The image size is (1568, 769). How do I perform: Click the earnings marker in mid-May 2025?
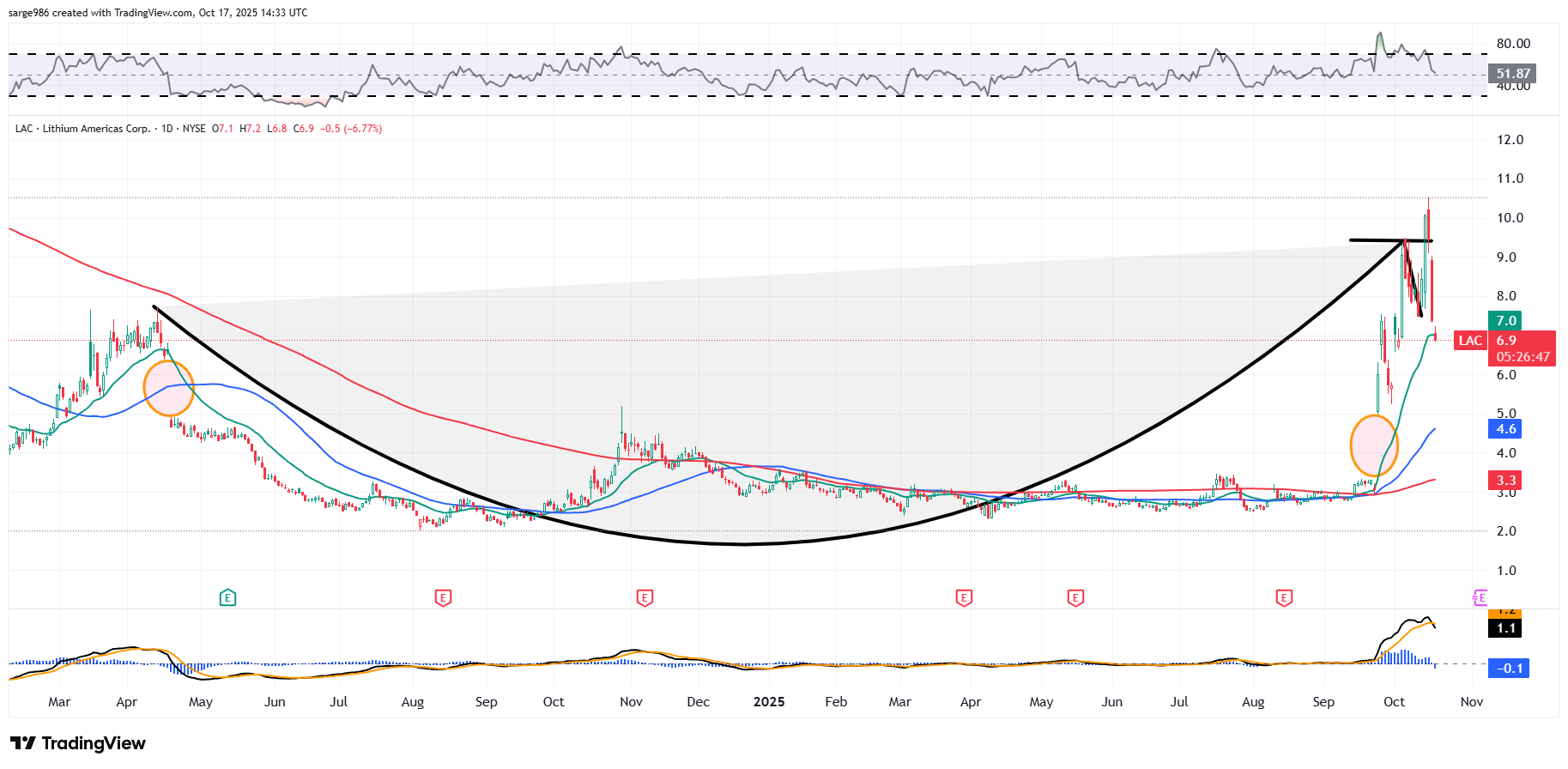[x=1075, y=597]
